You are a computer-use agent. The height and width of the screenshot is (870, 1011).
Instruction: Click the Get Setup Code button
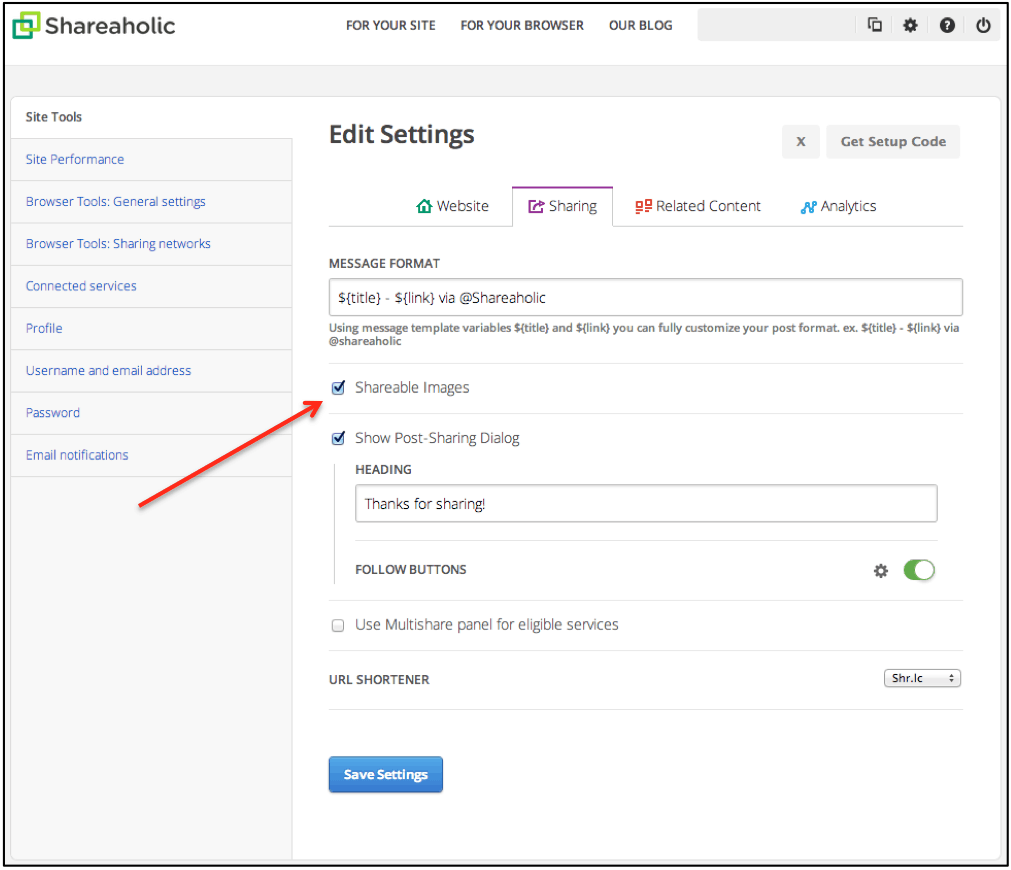(x=893, y=141)
